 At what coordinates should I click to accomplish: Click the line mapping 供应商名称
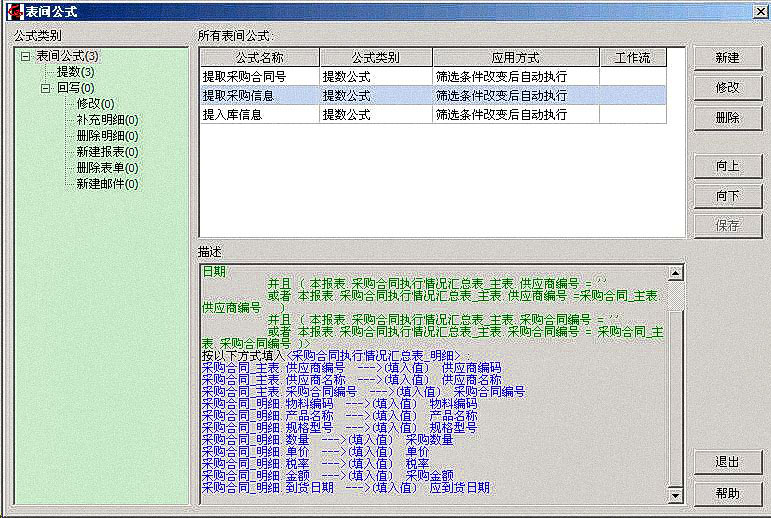point(352,379)
